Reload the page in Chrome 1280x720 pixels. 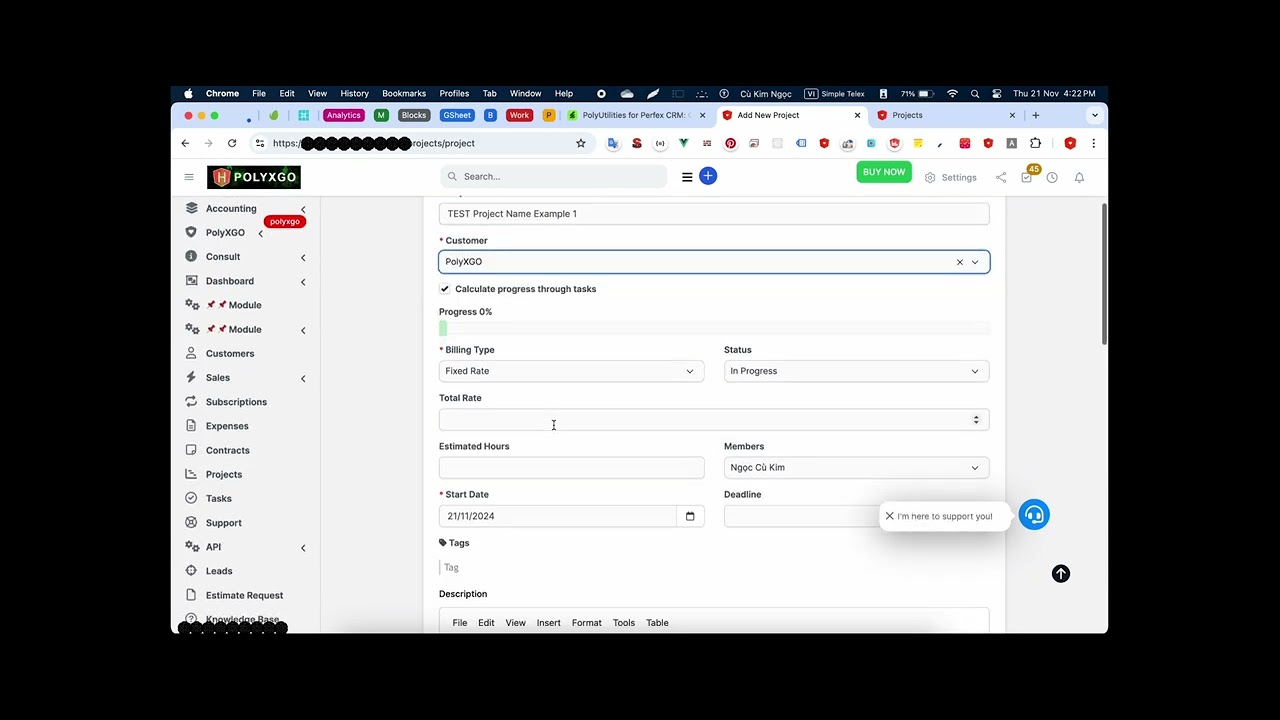pos(232,143)
